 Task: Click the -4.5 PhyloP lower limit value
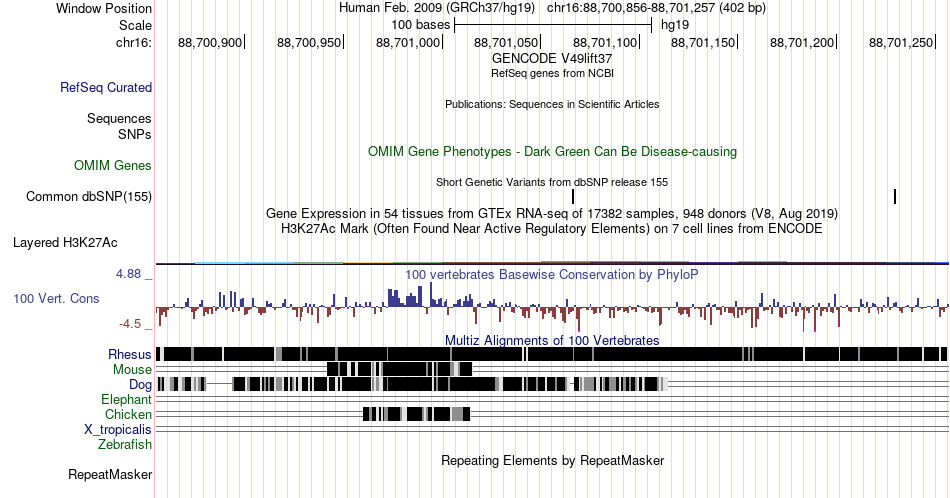pos(130,324)
